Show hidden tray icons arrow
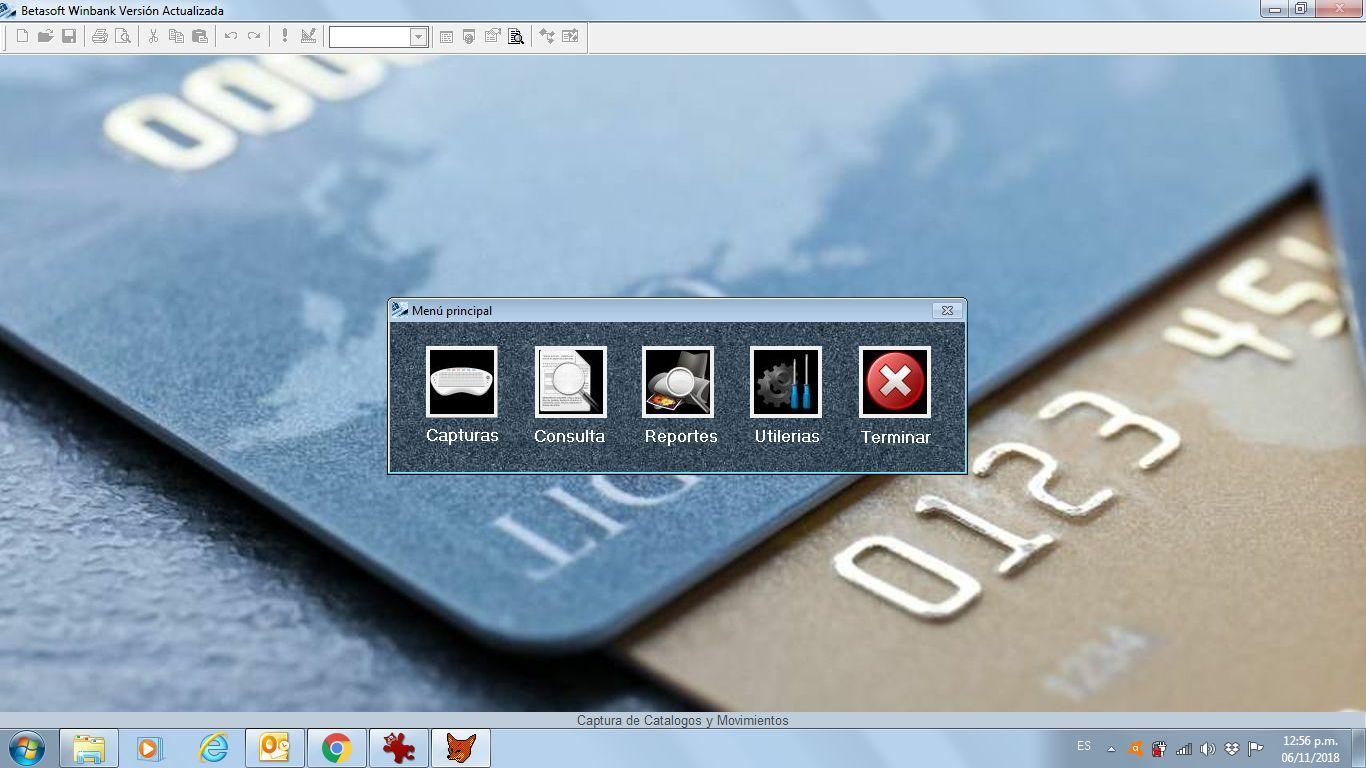1366x768 pixels. [1111, 748]
